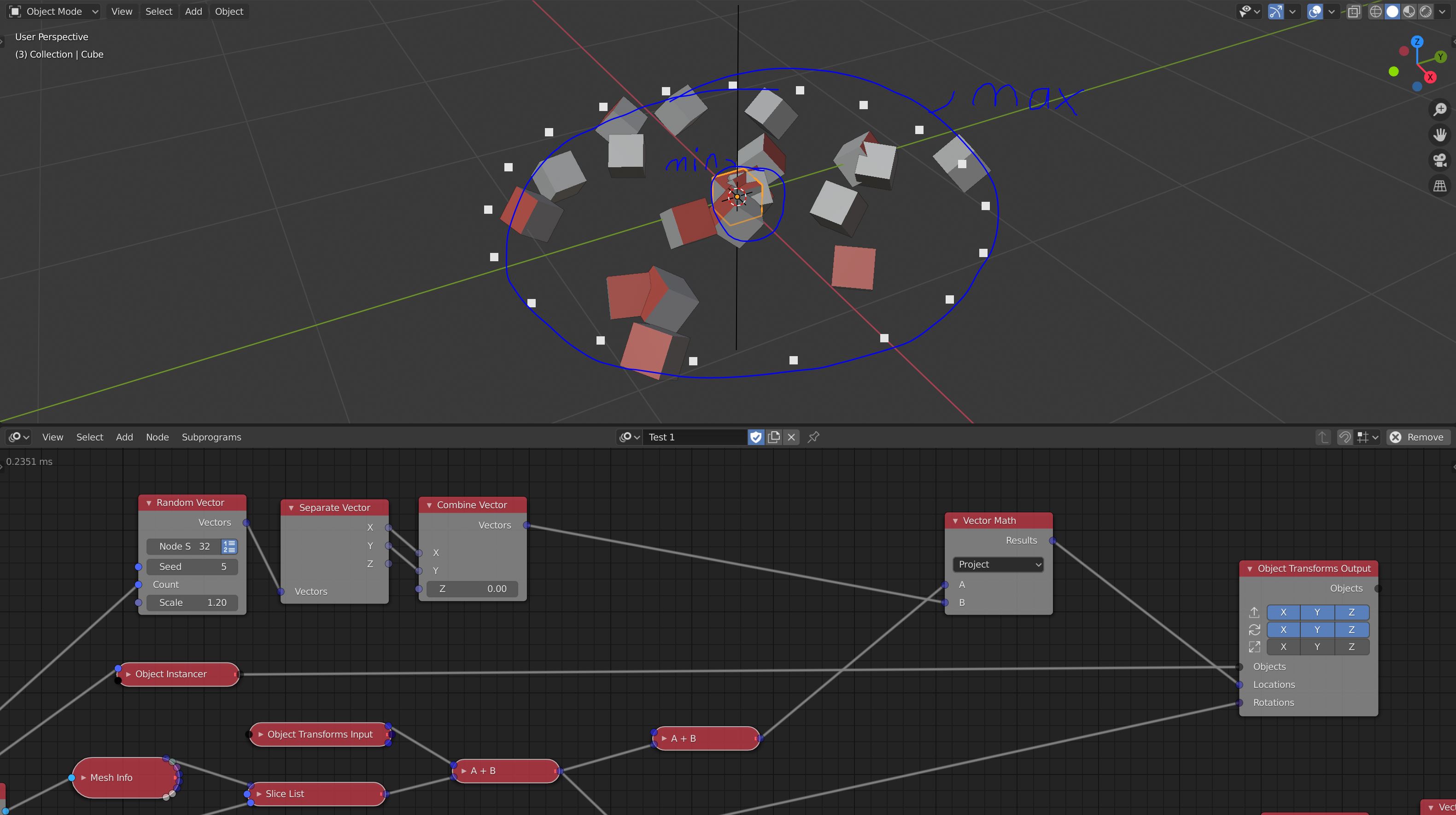The width and height of the screenshot is (1456, 815).
Task: Toggle location X in Transforms Output
Action: (x=1283, y=612)
